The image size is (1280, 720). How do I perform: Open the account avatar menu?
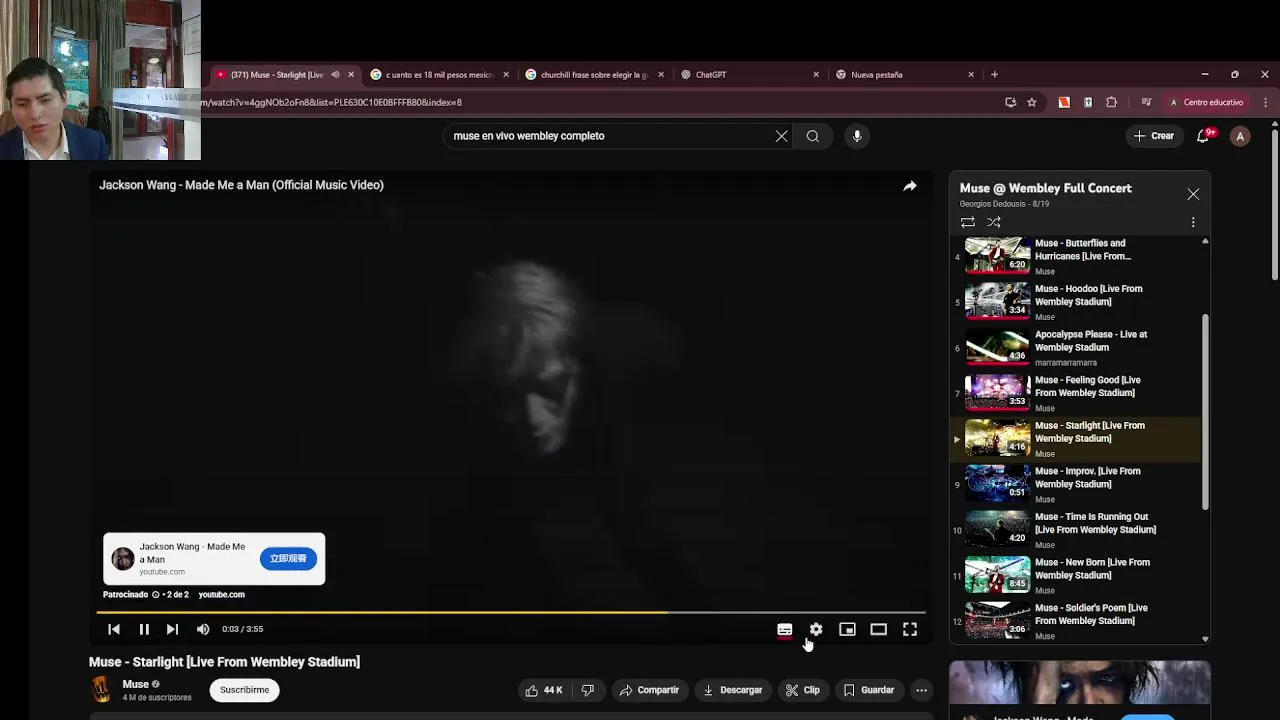1240,136
